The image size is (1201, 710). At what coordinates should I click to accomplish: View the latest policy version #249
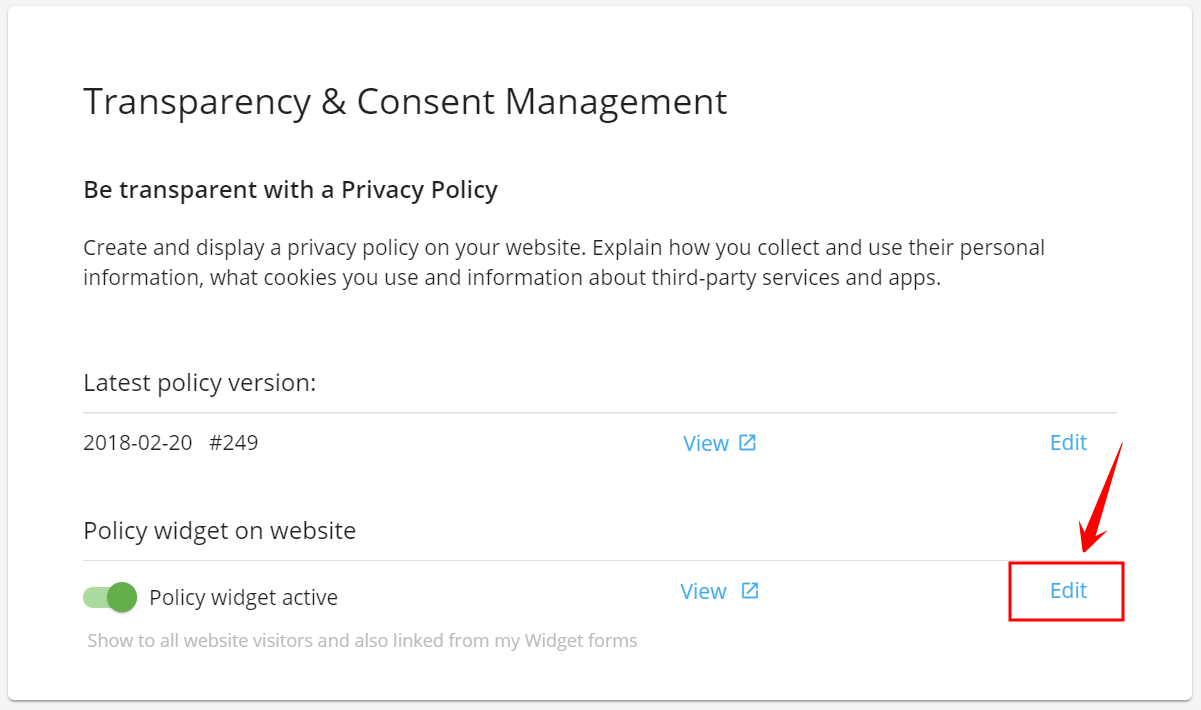tap(706, 443)
